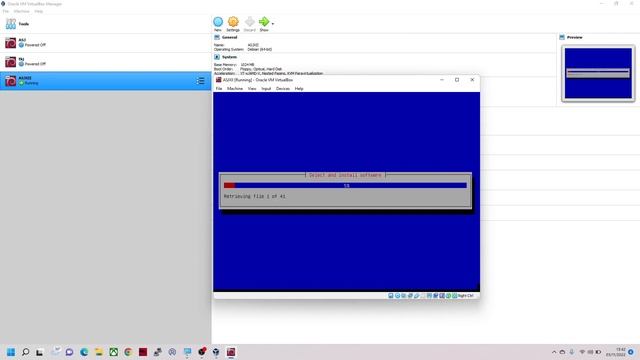Open File menu in VirtualBox Manager
The image size is (640, 360).
tap(6, 11)
